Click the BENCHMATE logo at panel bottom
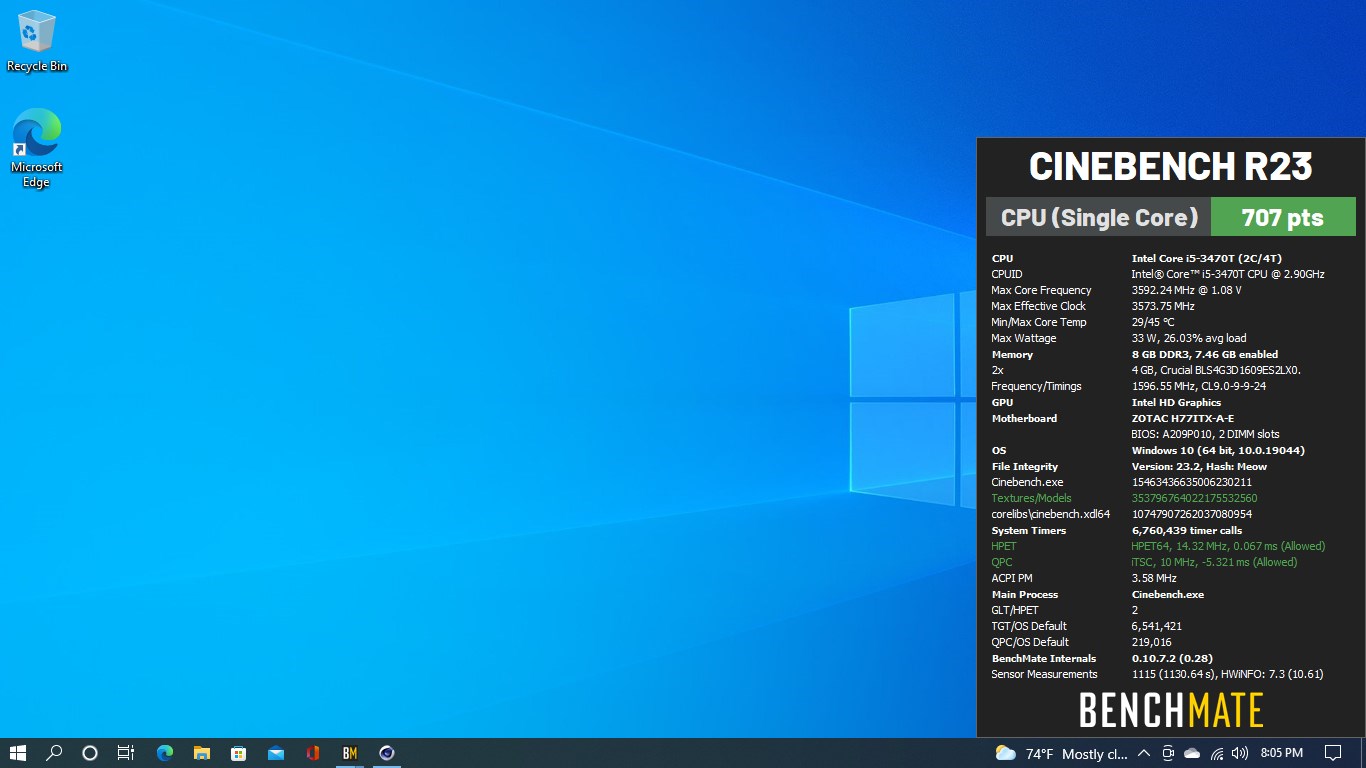 pos(1171,711)
